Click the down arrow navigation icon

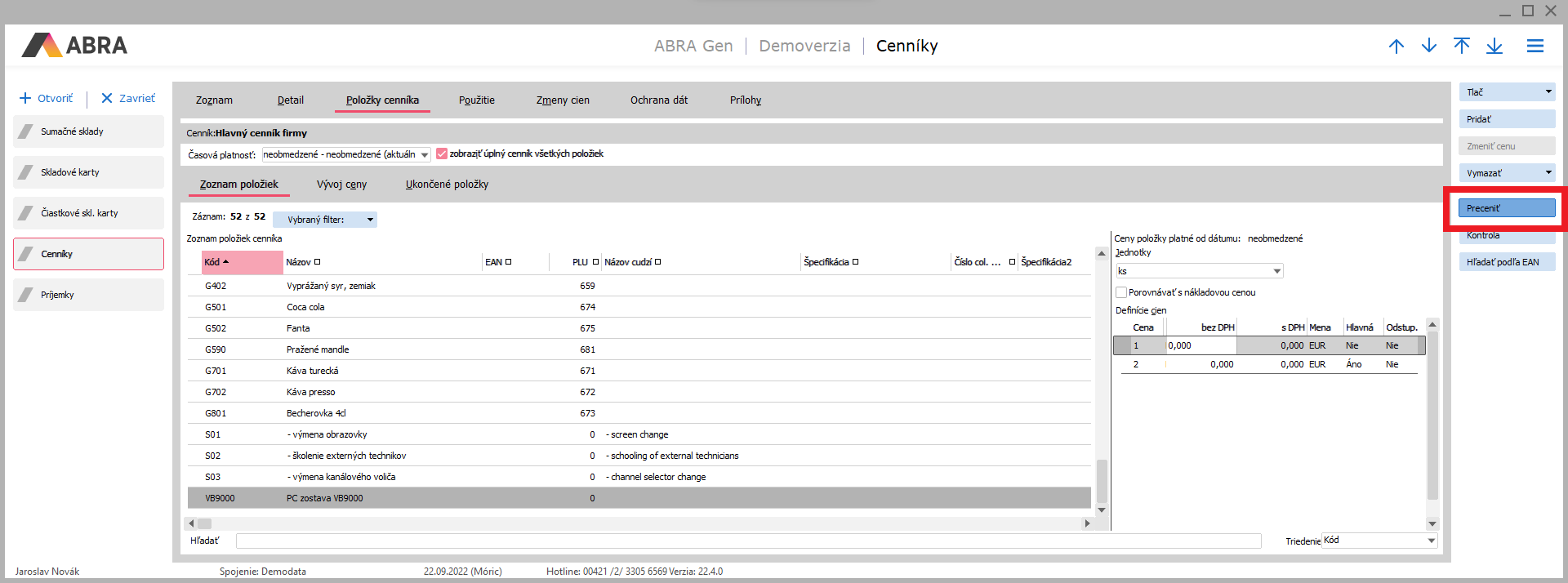1428,47
